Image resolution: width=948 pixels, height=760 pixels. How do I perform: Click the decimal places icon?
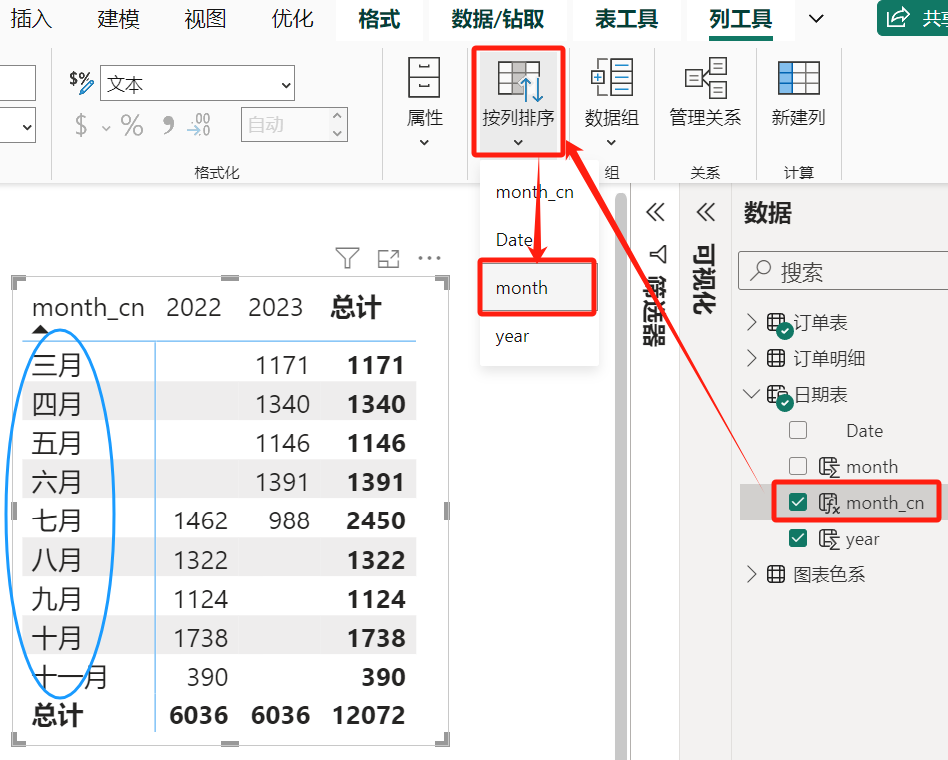(x=199, y=125)
